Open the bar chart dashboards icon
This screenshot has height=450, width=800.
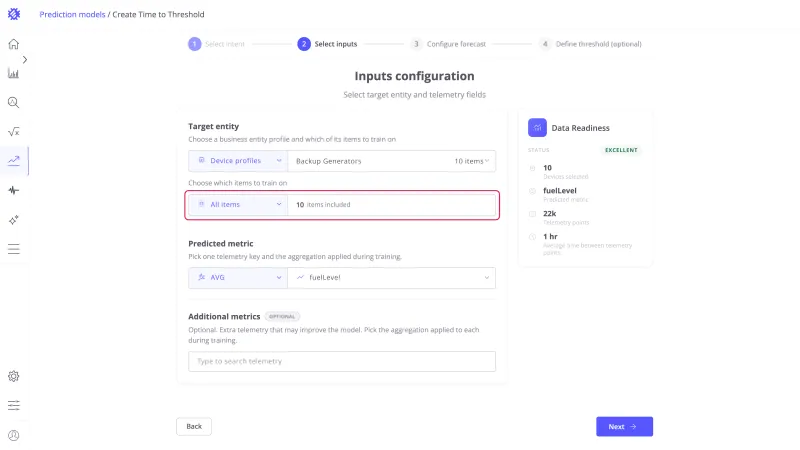(14, 73)
